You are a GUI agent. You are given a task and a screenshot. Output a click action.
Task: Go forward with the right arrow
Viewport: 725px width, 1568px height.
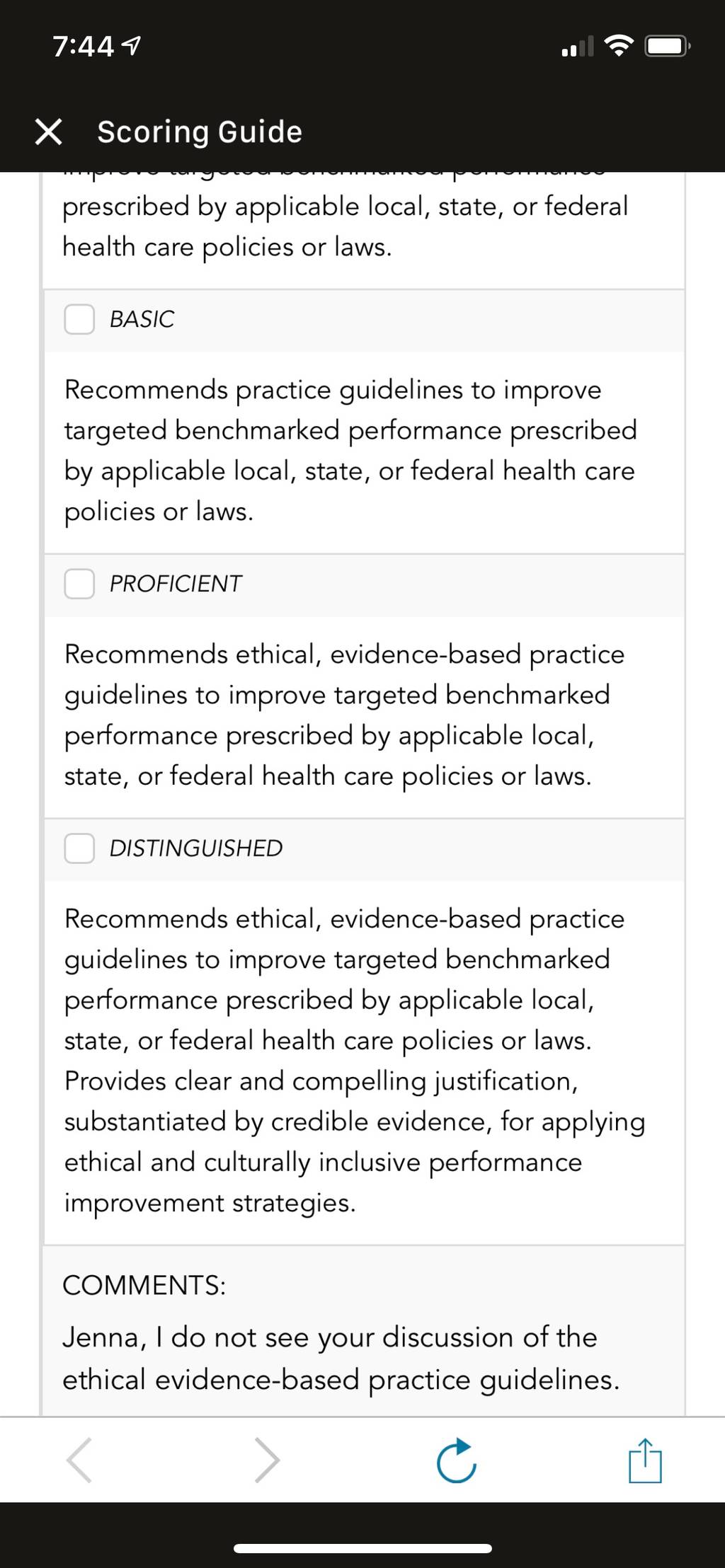[267, 1460]
